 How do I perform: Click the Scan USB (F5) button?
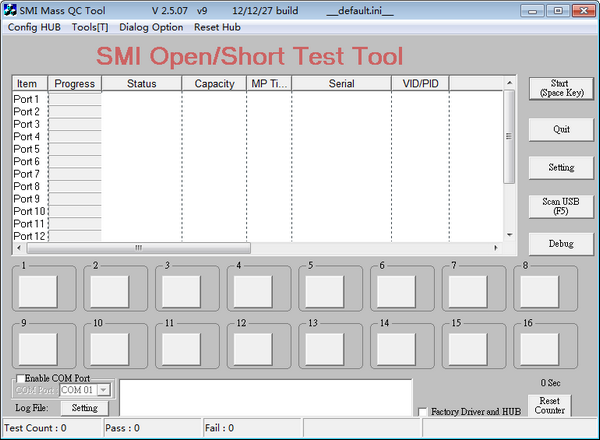click(561, 206)
